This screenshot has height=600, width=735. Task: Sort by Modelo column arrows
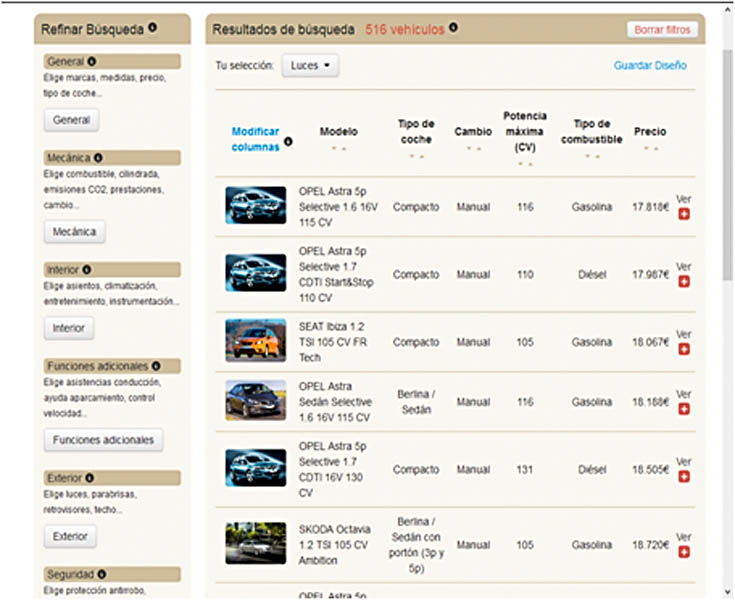point(338,148)
